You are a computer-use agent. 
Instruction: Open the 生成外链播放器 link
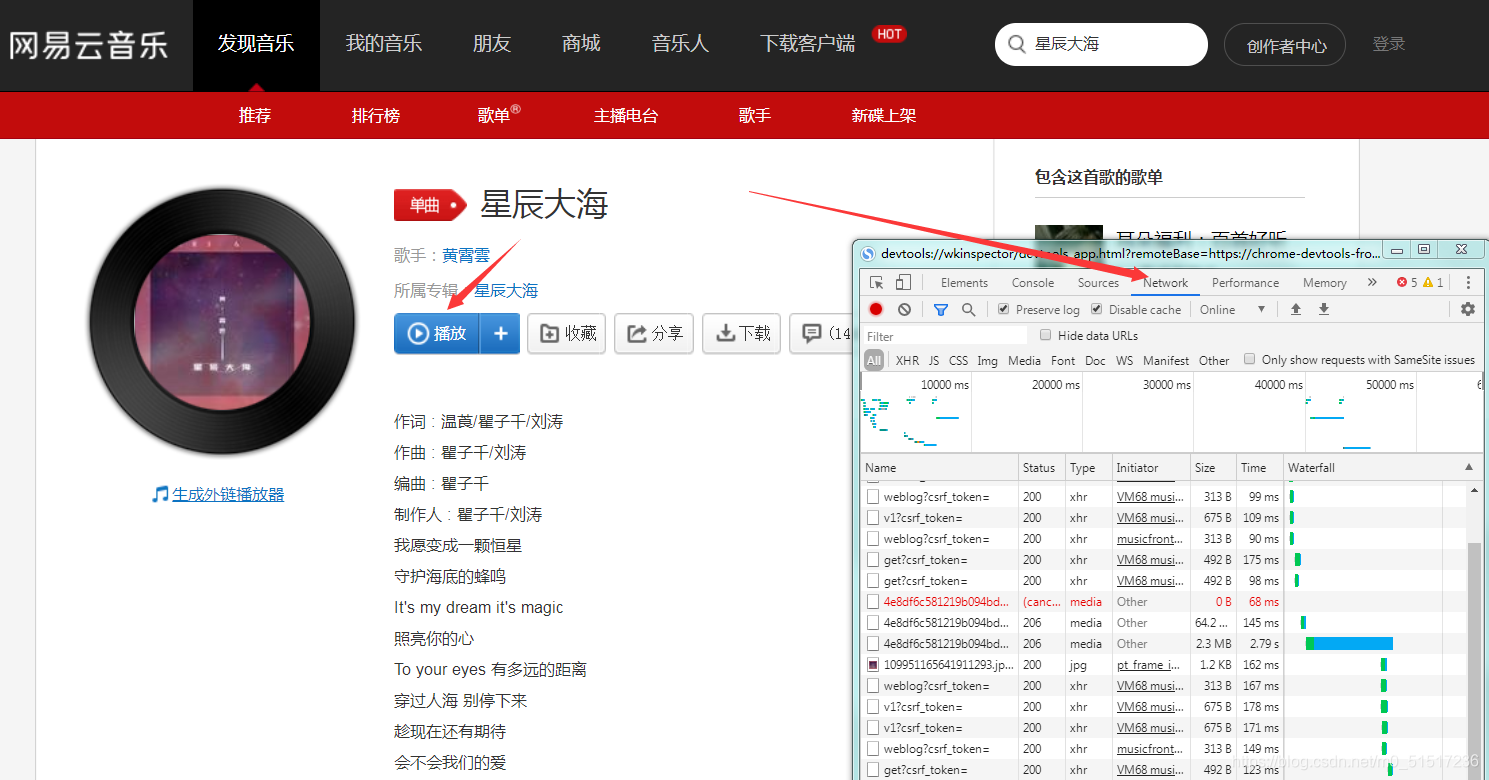[227, 493]
